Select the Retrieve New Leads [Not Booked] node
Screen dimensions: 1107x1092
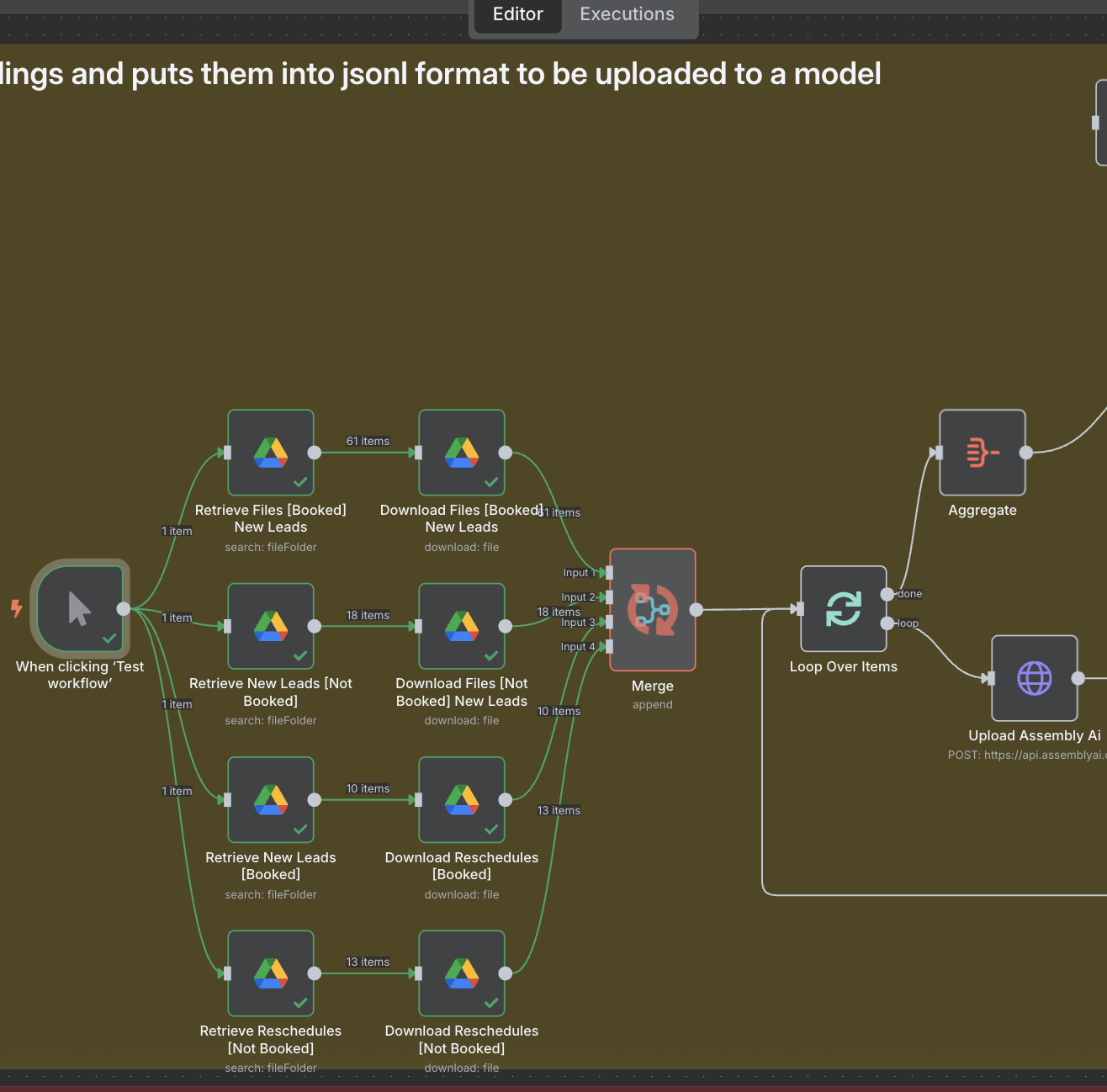(x=271, y=626)
